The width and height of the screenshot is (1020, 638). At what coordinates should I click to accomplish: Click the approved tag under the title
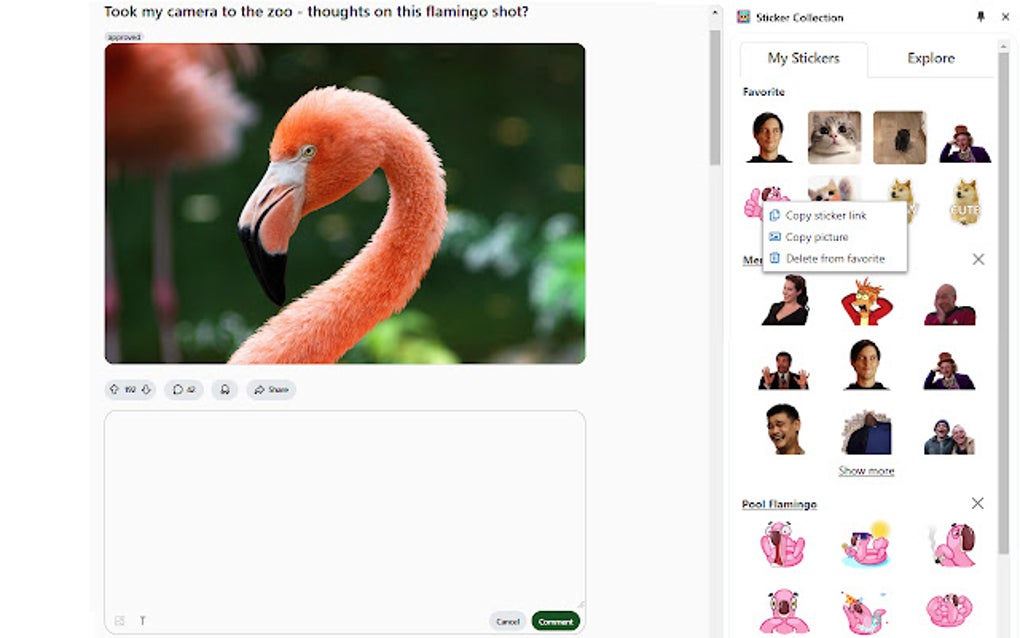coord(124,37)
